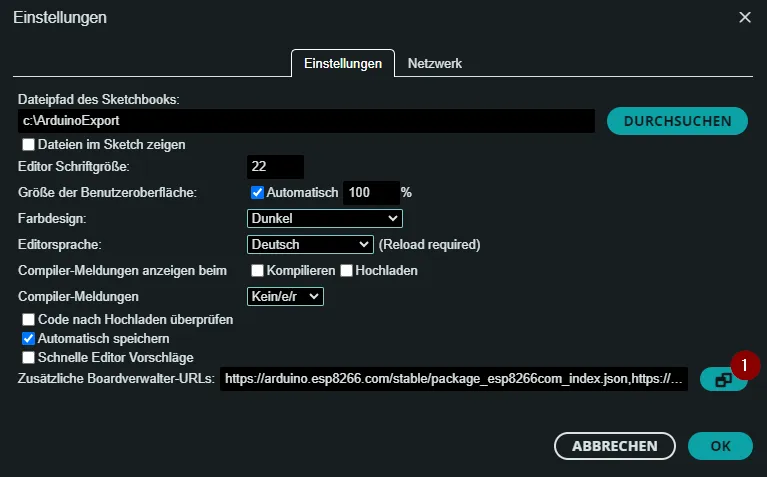The image size is (767, 477).
Task: Click the sketchbook path field
Action: [307, 120]
